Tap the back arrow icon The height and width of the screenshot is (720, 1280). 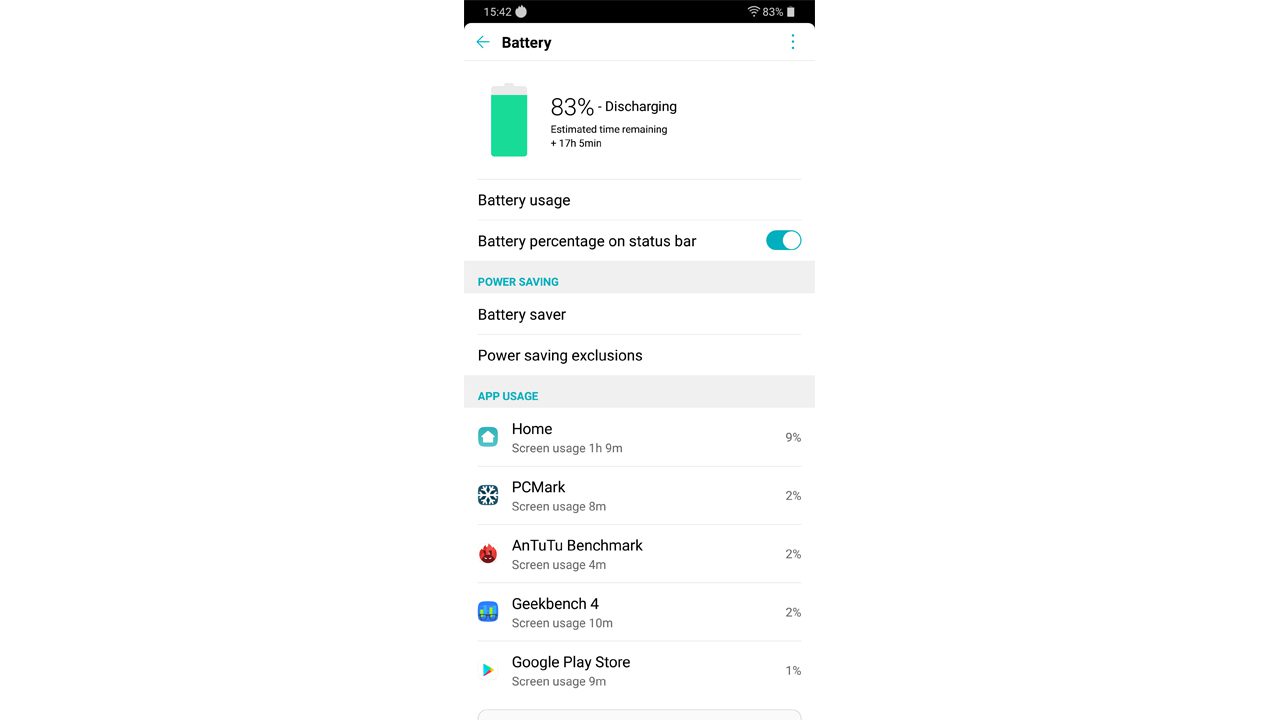tap(483, 42)
